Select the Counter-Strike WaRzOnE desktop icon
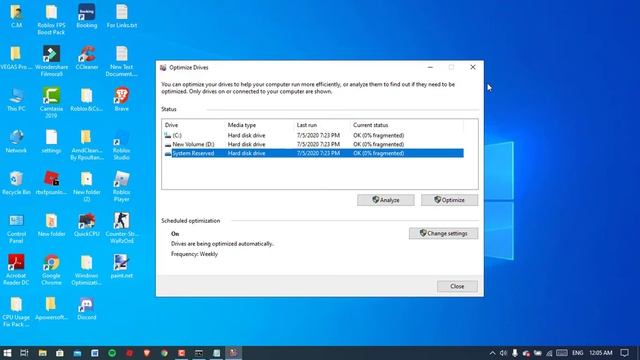The width and height of the screenshot is (640, 360). coord(122,229)
